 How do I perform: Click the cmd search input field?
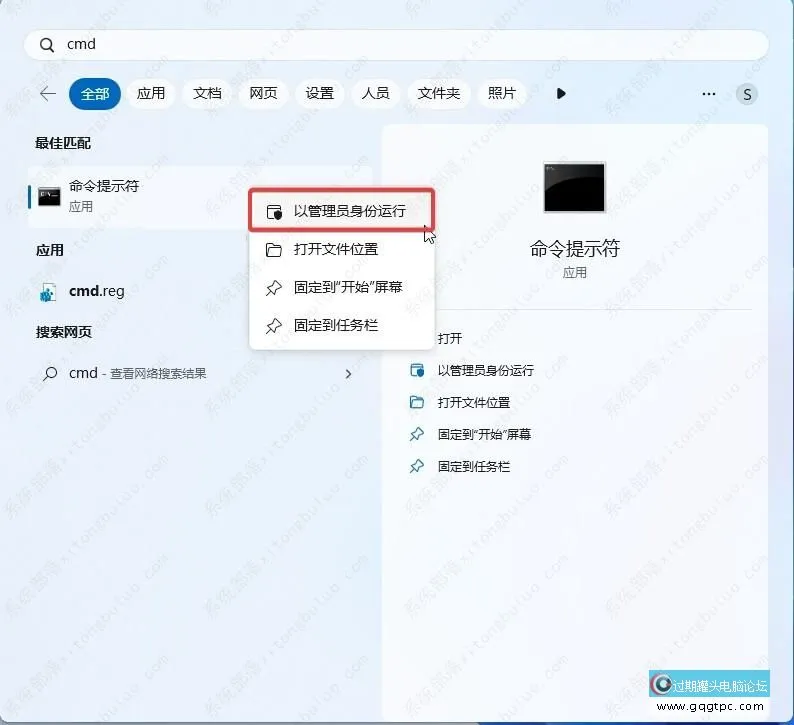[x=396, y=45]
